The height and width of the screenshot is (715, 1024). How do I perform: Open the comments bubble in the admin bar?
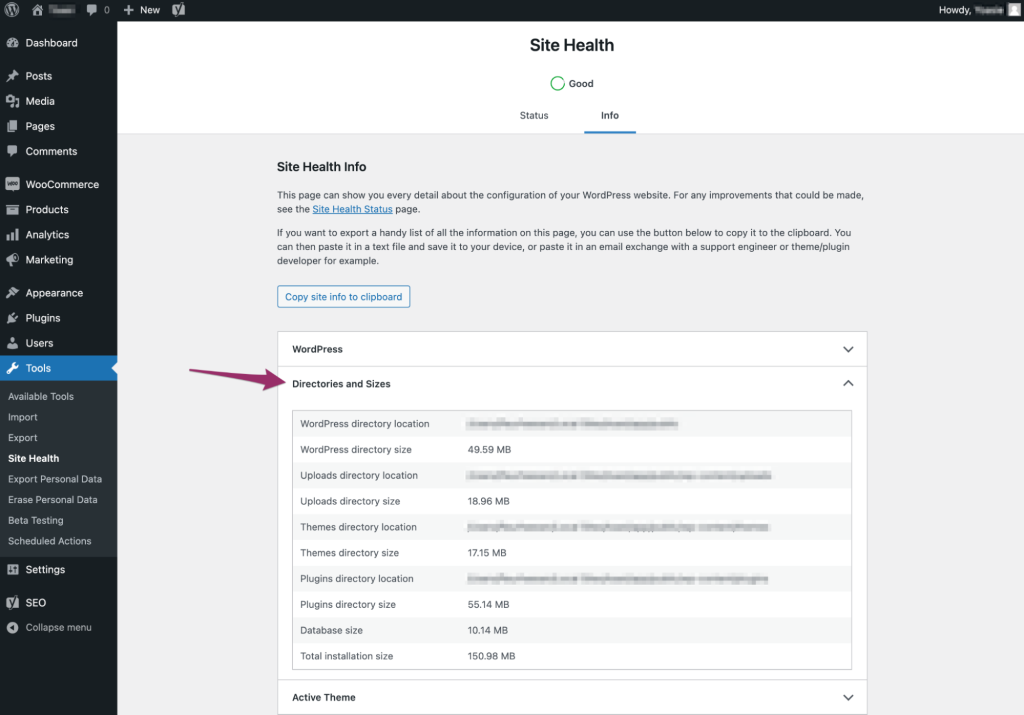[x=91, y=10]
